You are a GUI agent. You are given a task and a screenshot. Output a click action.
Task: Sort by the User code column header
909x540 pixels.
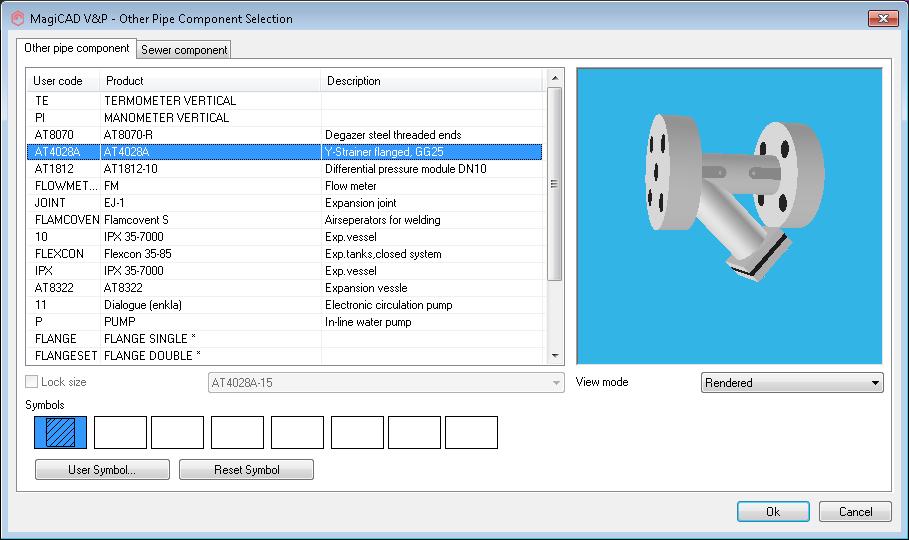point(63,81)
